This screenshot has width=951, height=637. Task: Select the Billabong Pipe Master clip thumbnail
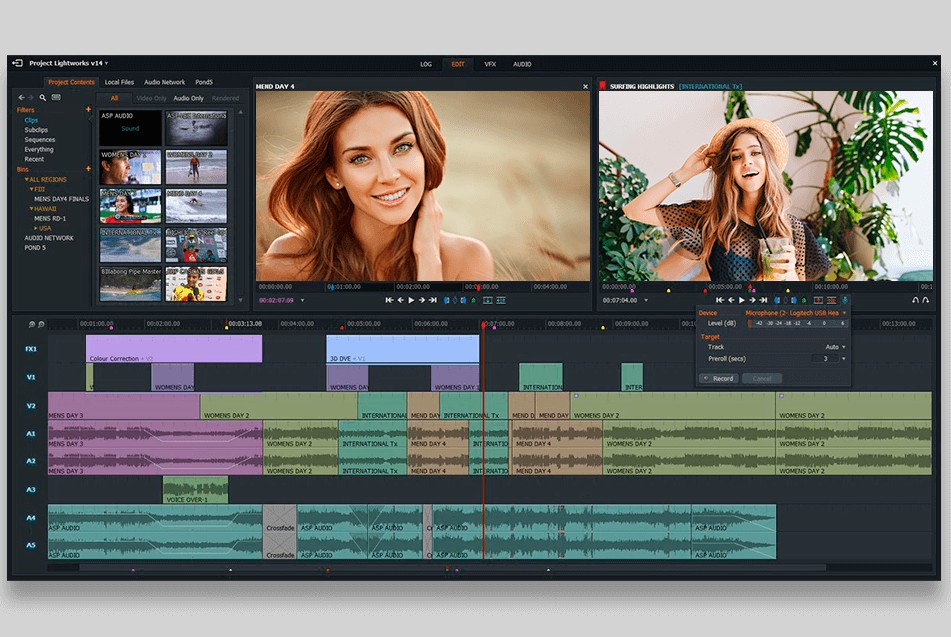(x=130, y=283)
